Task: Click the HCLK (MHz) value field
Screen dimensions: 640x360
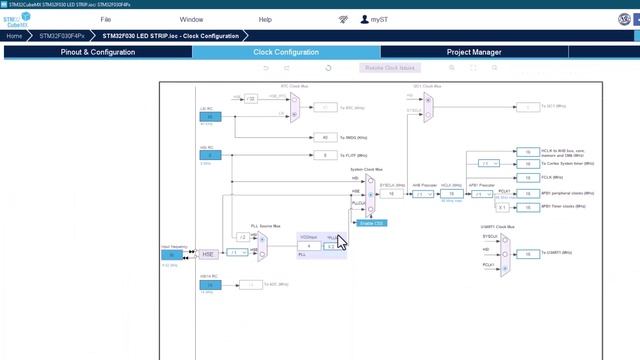Action: [x=452, y=194]
